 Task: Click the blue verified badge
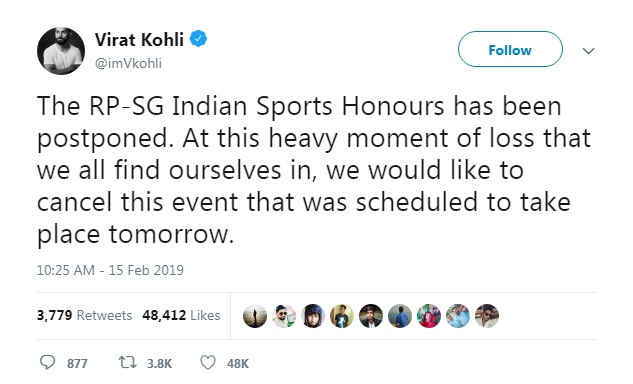click(x=198, y=39)
